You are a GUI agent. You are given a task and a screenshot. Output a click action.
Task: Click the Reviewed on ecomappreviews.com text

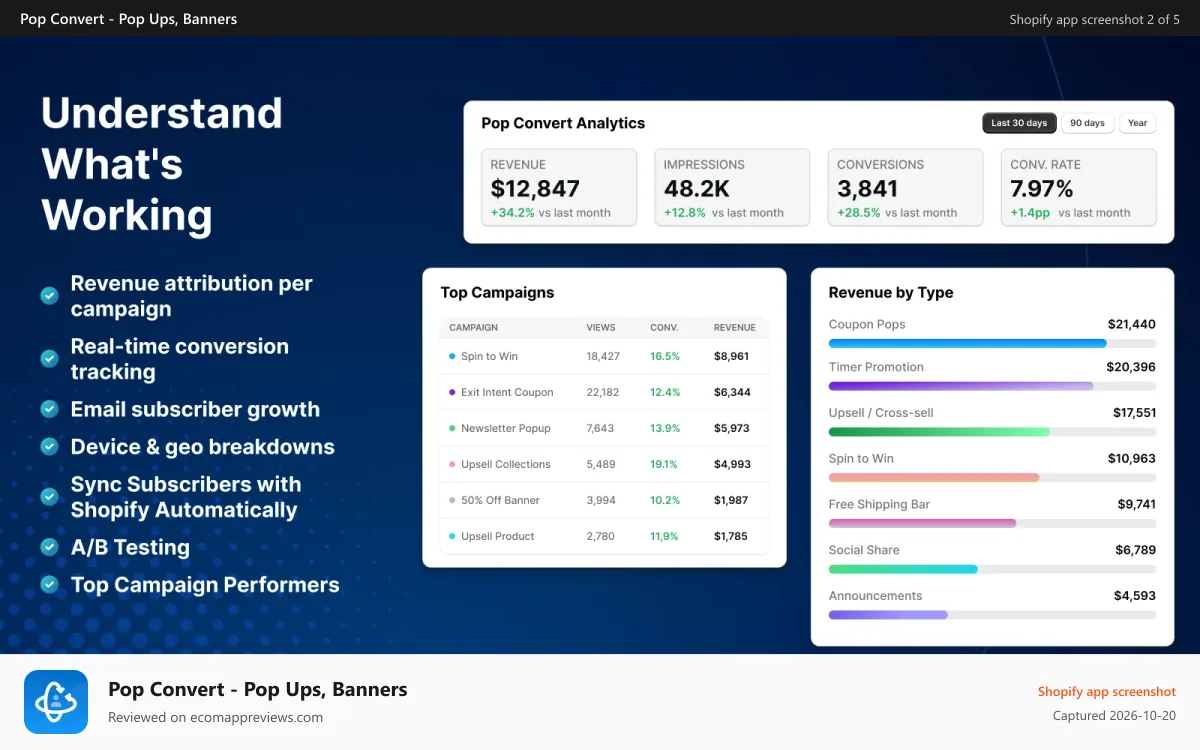tap(215, 717)
